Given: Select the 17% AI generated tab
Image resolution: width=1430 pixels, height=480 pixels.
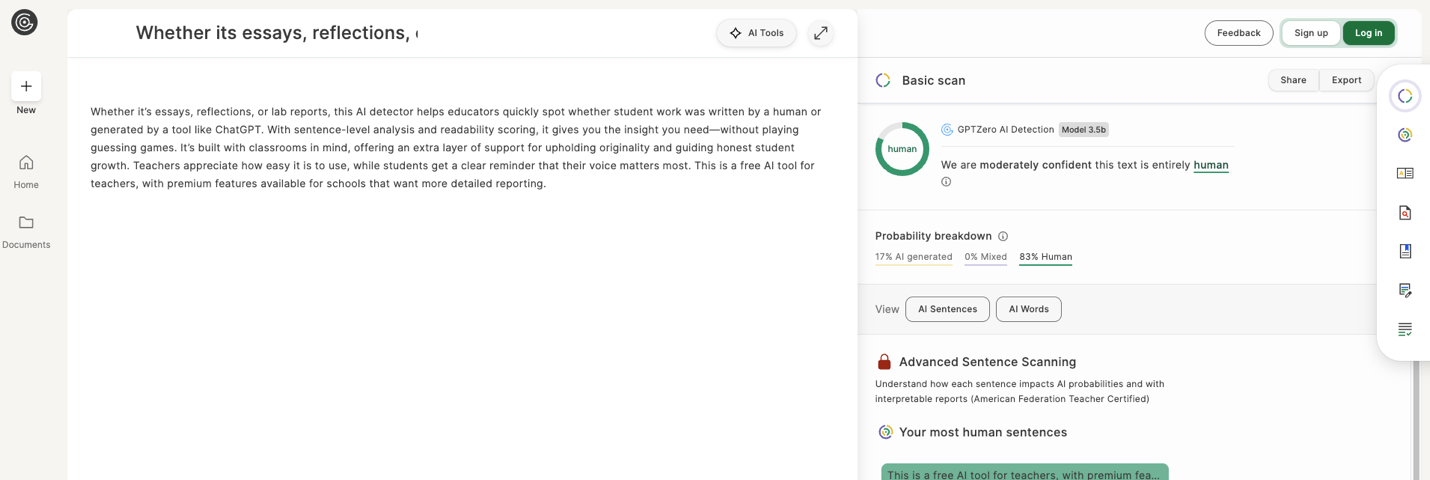Looking at the screenshot, I should (913, 257).
